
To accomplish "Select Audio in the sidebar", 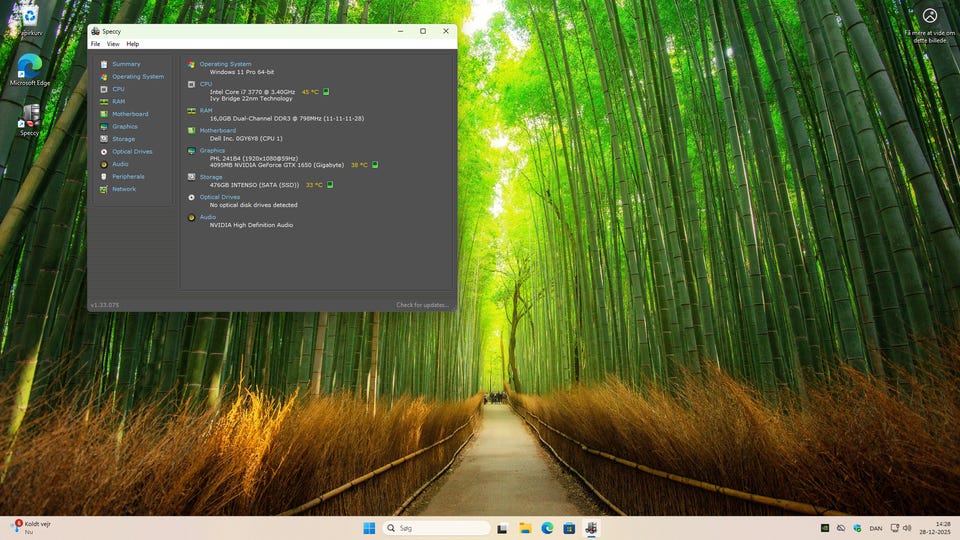I will 120,164.
